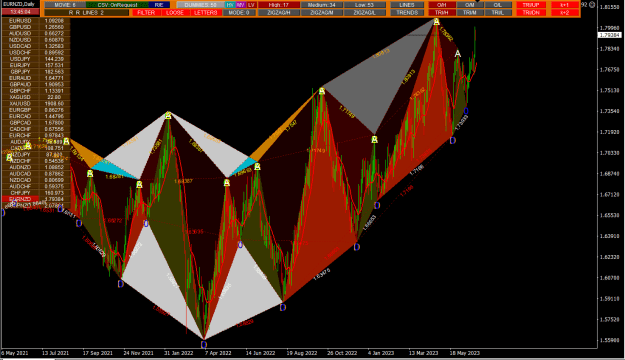625x360 pixels.
Task: Select the cyan HV swatch button
Action: (230, 5)
